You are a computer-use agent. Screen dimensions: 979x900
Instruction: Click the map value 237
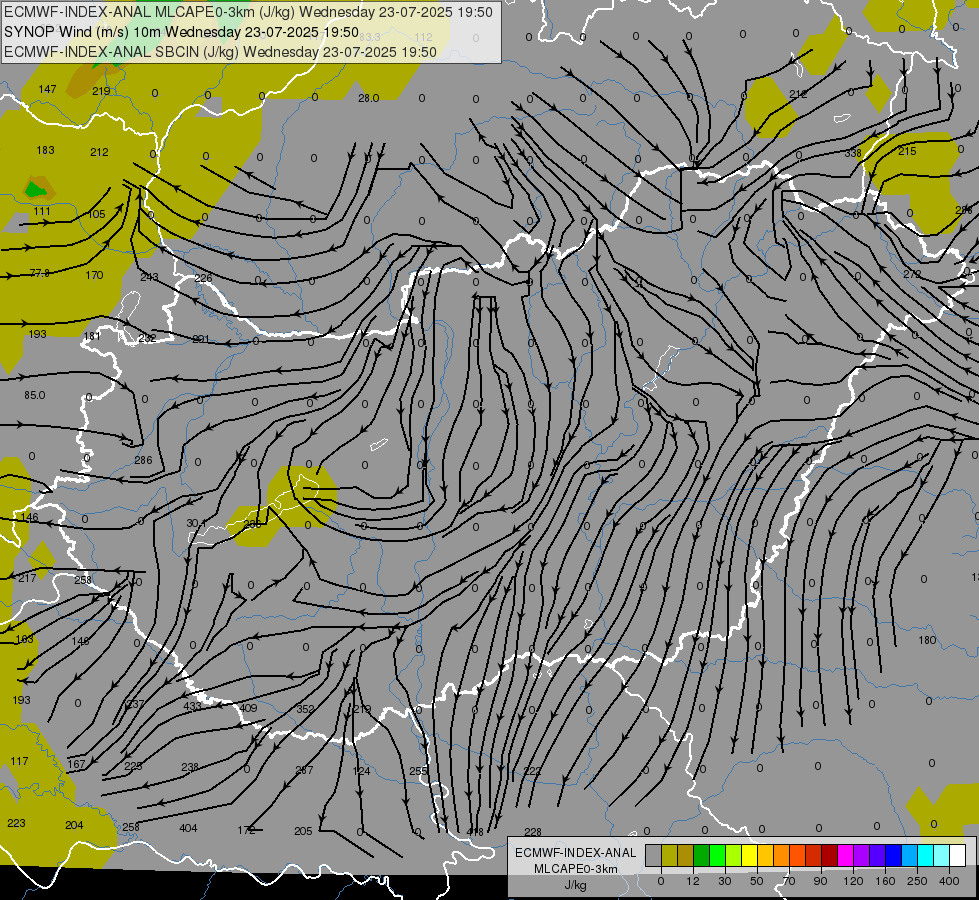135,705
